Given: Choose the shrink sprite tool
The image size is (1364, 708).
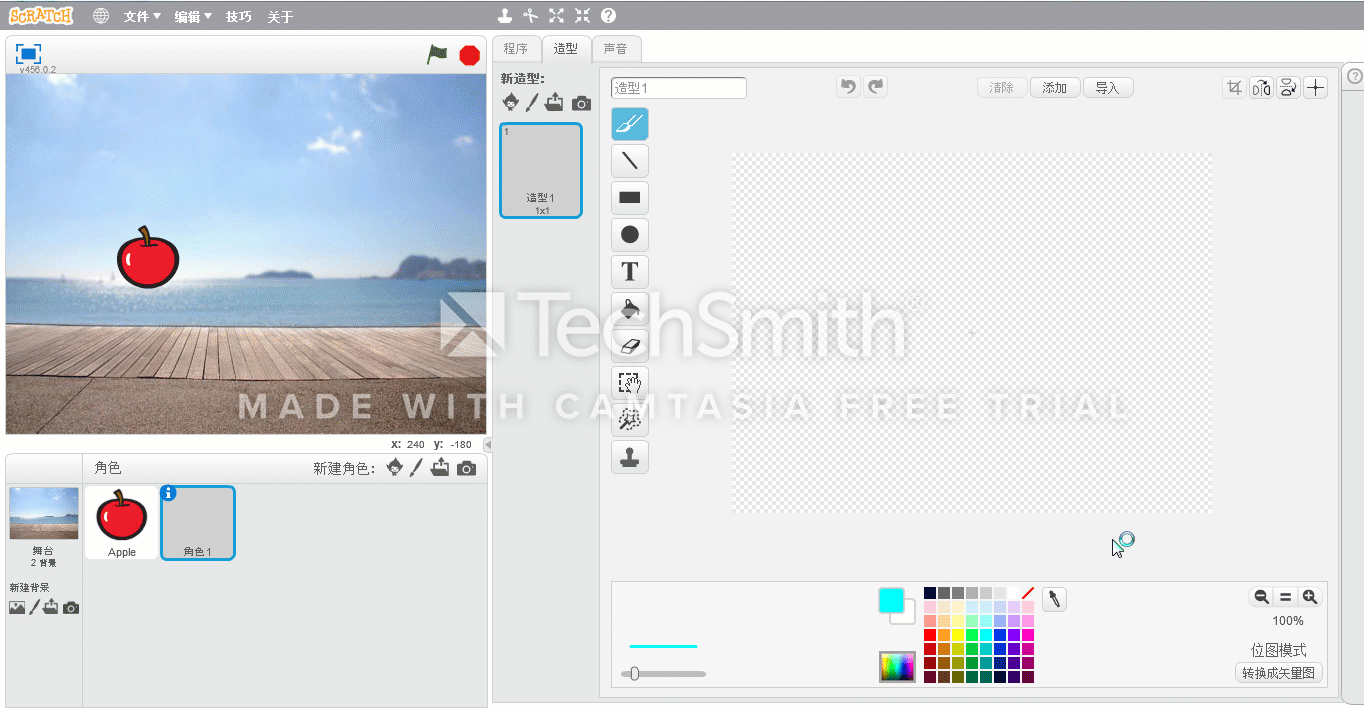Looking at the screenshot, I should coord(583,16).
